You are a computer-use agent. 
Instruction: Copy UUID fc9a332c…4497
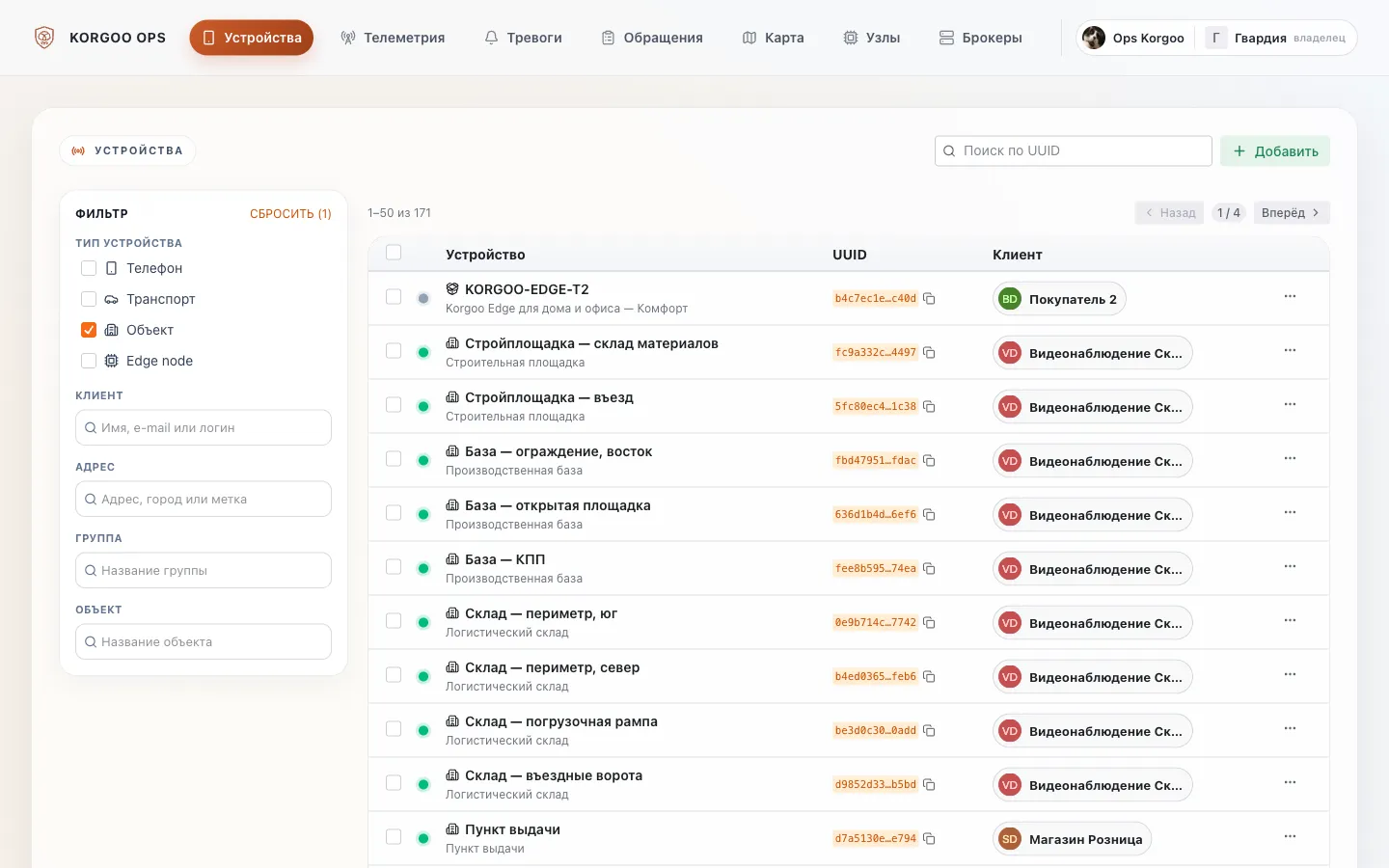pos(929,353)
